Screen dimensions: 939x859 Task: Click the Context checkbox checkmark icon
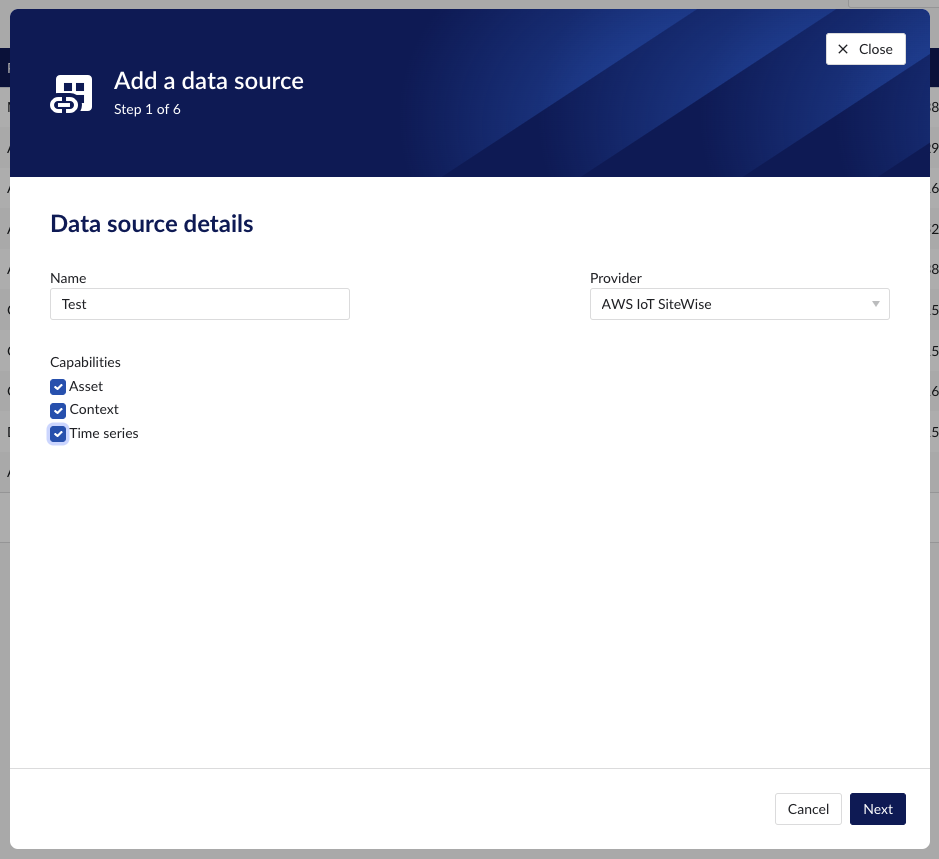(58, 411)
